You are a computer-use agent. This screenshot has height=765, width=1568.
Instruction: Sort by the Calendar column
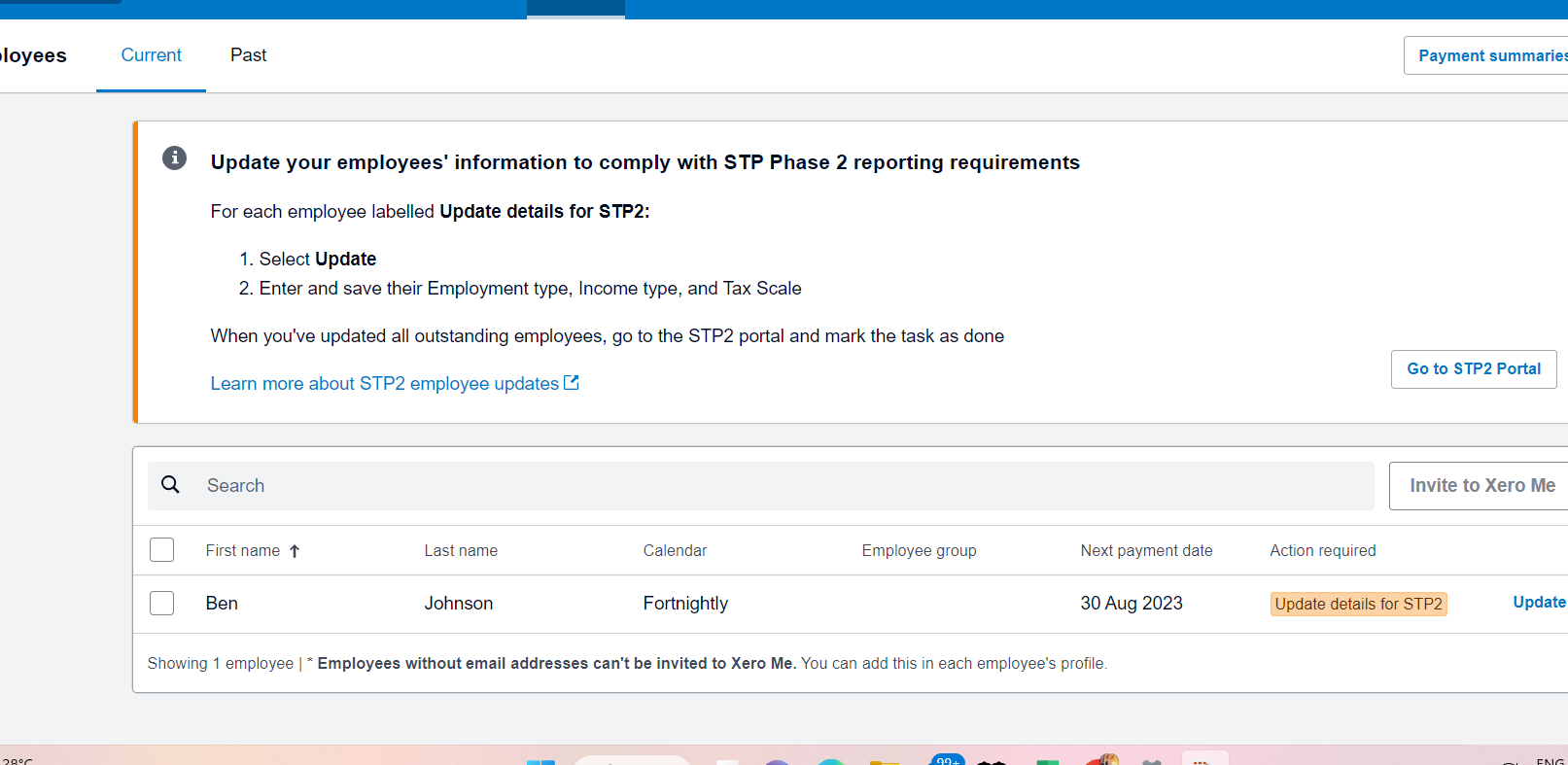point(675,550)
